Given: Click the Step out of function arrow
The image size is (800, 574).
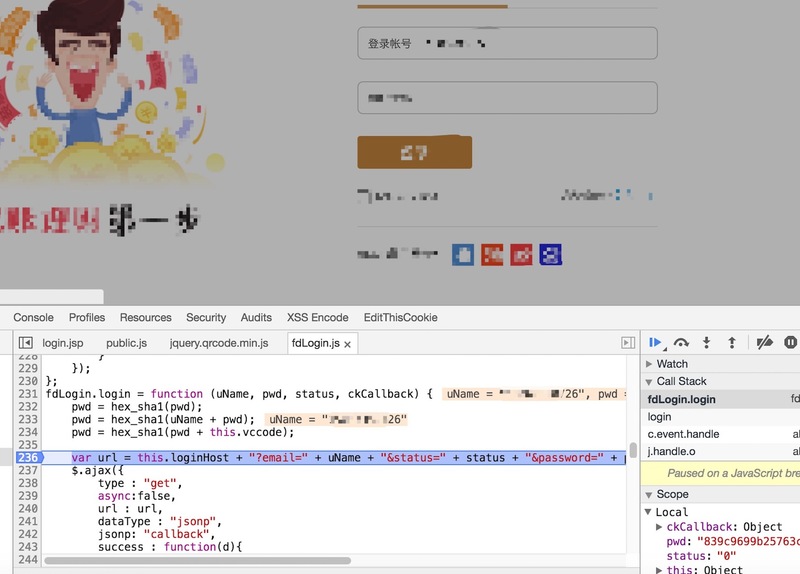Looking at the screenshot, I should tap(731, 342).
